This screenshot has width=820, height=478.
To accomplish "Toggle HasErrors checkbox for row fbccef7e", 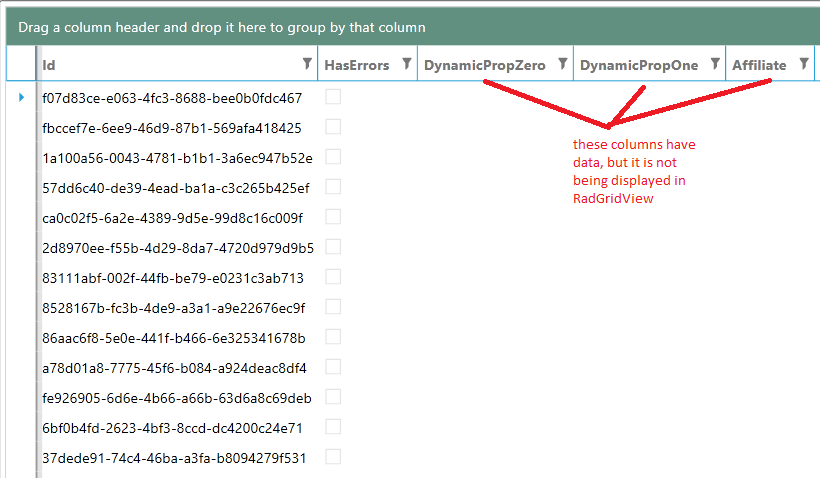I will tap(333, 127).
